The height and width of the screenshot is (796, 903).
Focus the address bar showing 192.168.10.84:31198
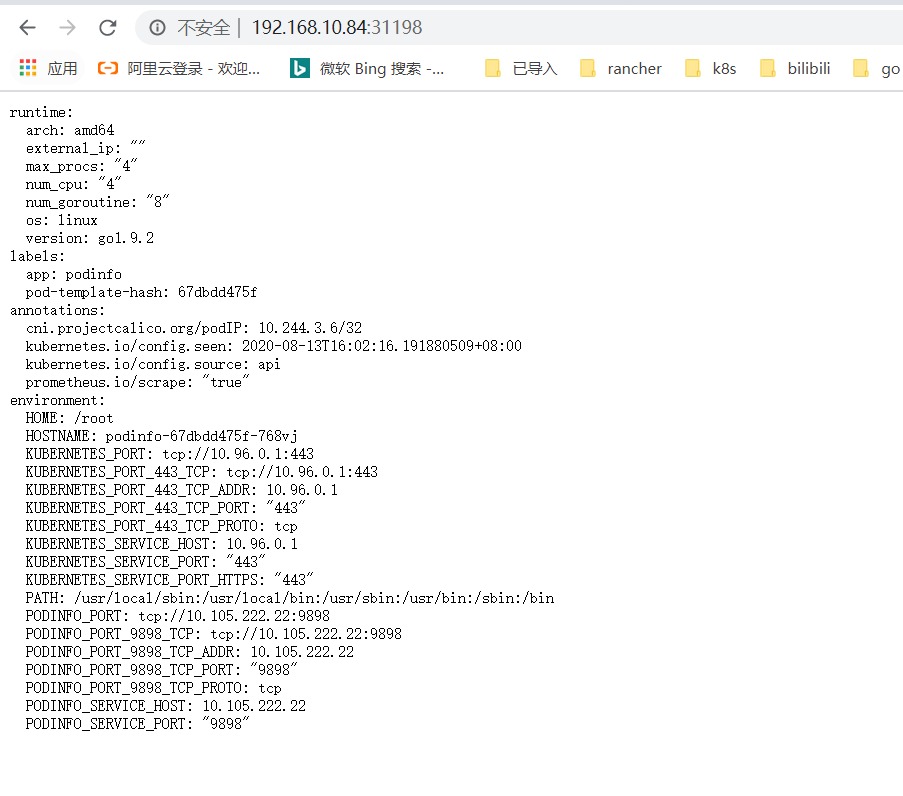(x=500, y=28)
